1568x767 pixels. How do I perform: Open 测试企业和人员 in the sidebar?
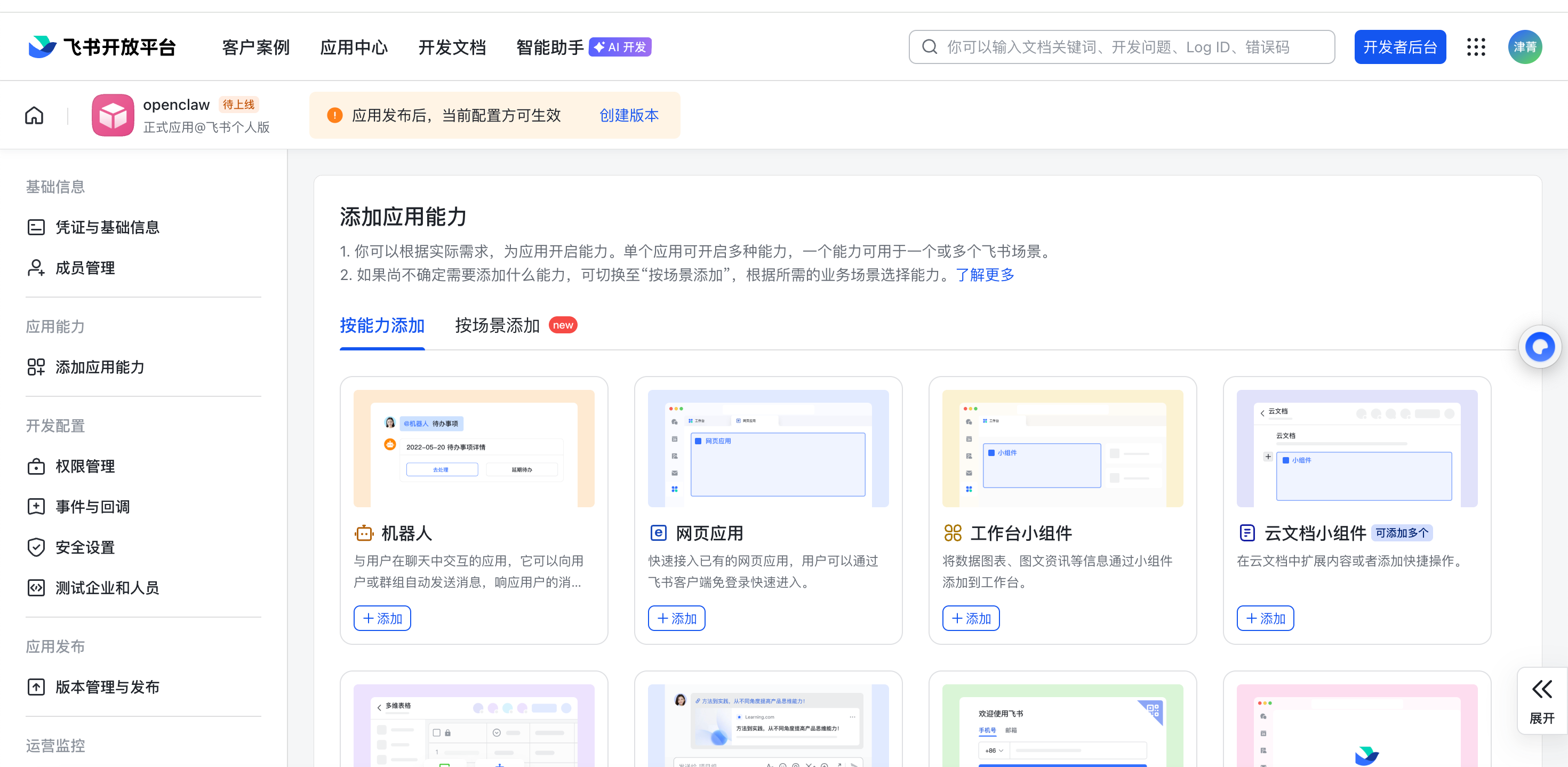click(107, 587)
